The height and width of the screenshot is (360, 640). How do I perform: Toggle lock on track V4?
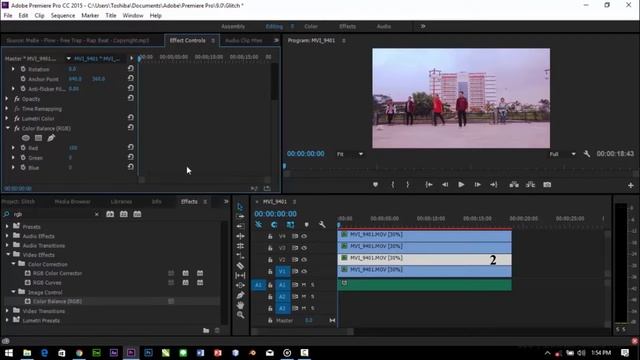coord(270,236)
